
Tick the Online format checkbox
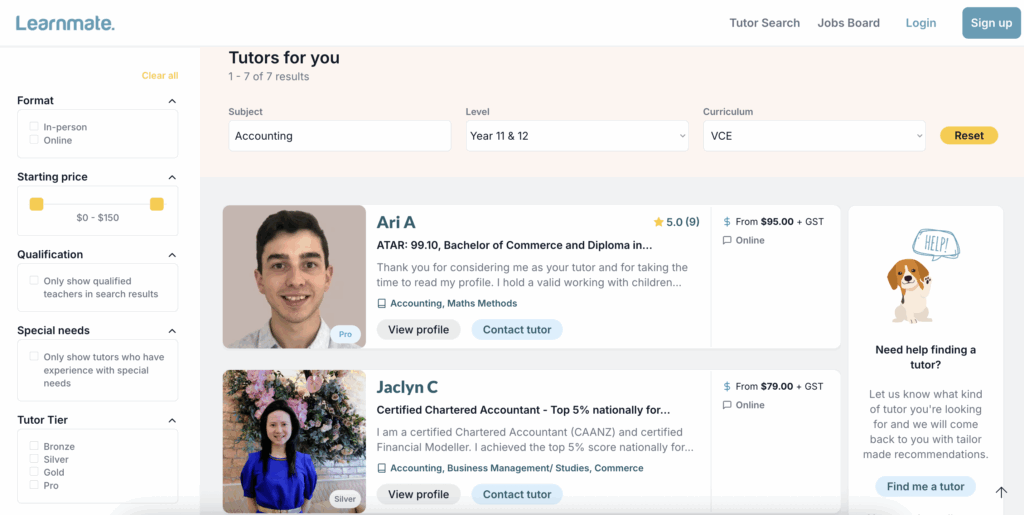pos(34,140)
